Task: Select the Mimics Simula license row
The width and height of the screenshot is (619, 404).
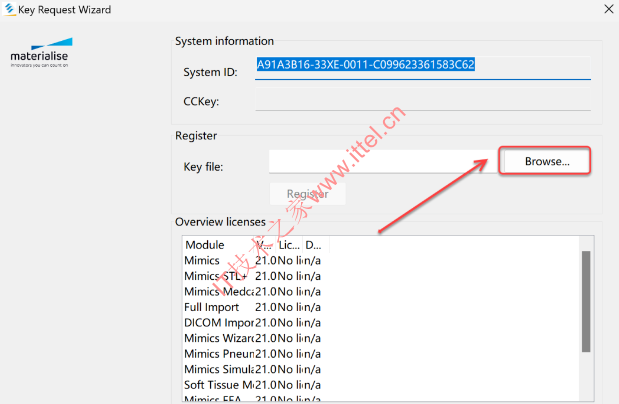Action: coord(253,369)
